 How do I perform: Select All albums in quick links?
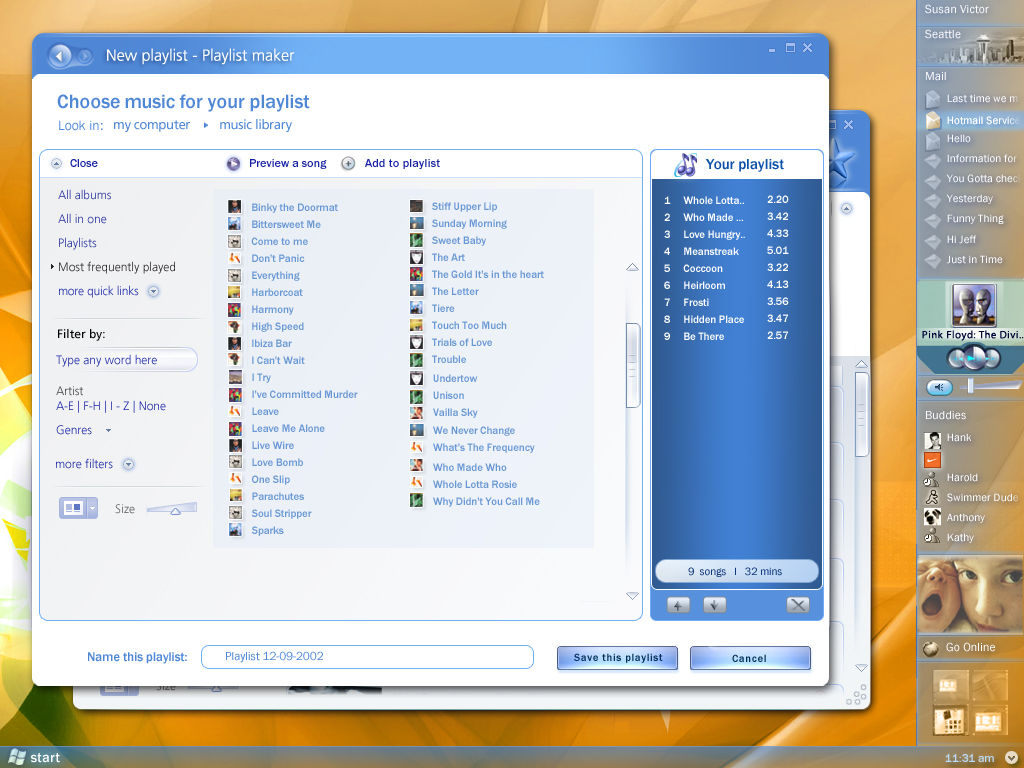85,195
